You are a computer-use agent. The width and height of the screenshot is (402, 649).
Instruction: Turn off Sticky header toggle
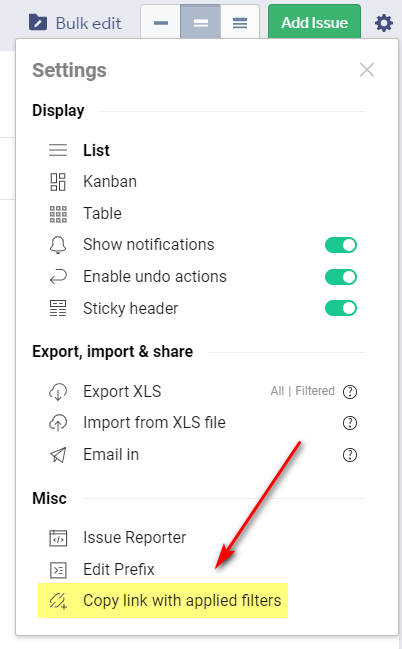(341, 308)
